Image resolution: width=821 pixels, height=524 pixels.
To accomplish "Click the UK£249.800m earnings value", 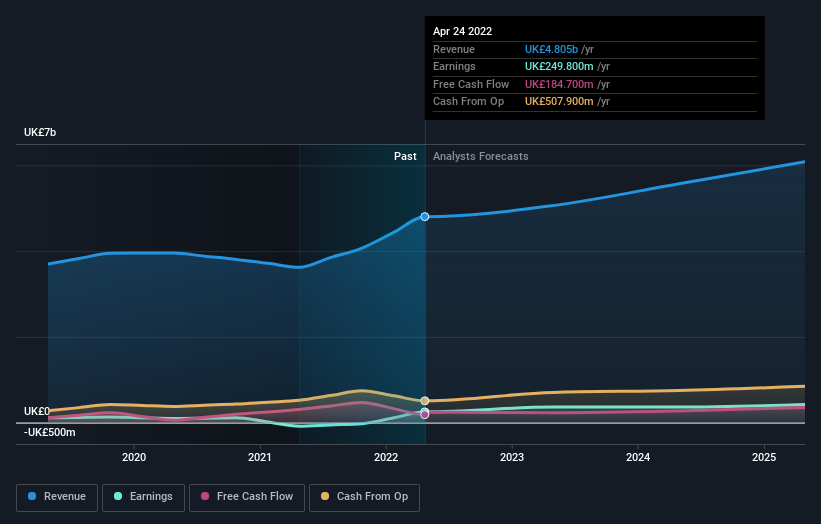I will (x=559, y=66).
